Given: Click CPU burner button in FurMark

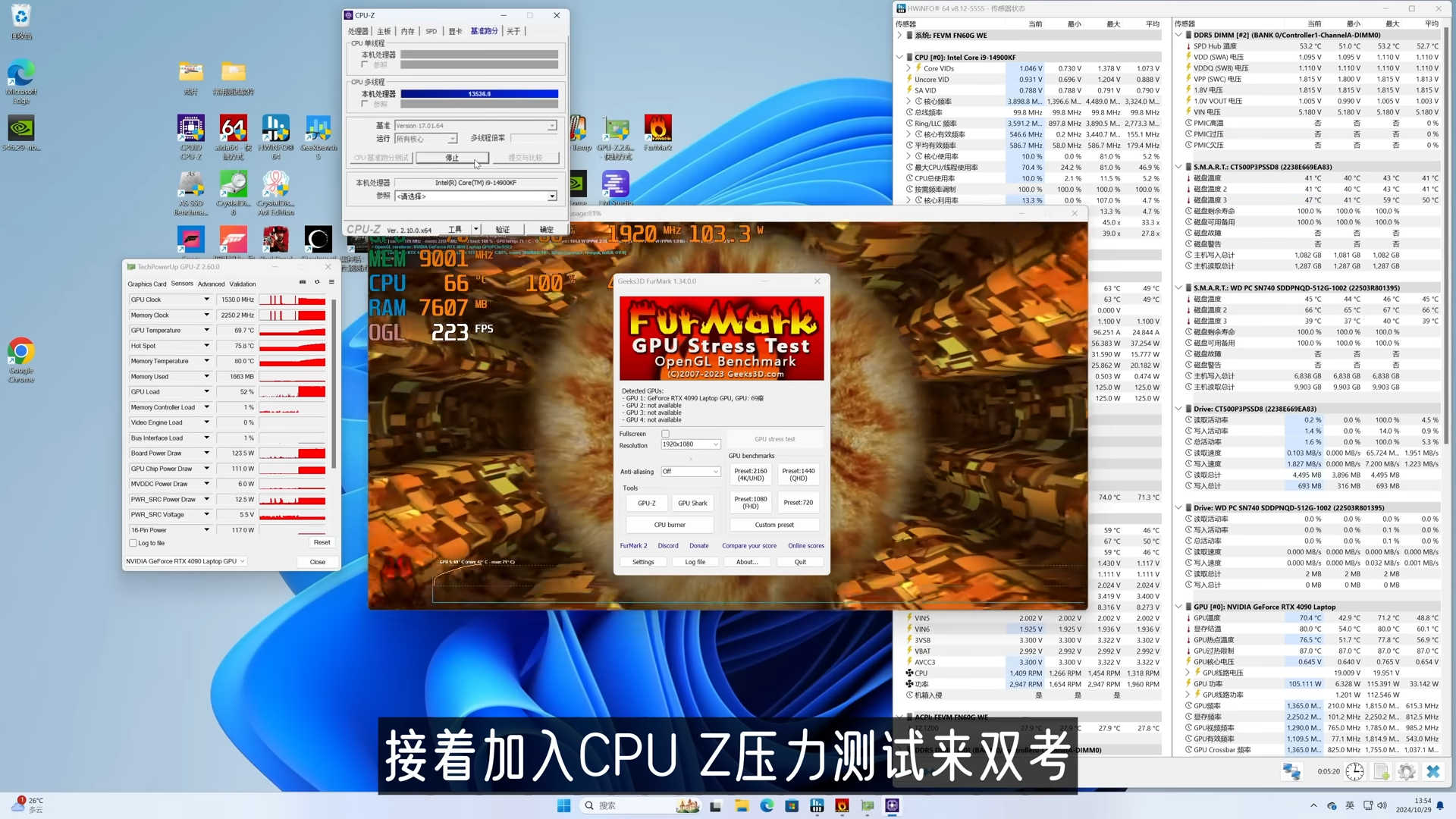Looking at the screenshot, I should pyautogui.click(x=670, y=525).
